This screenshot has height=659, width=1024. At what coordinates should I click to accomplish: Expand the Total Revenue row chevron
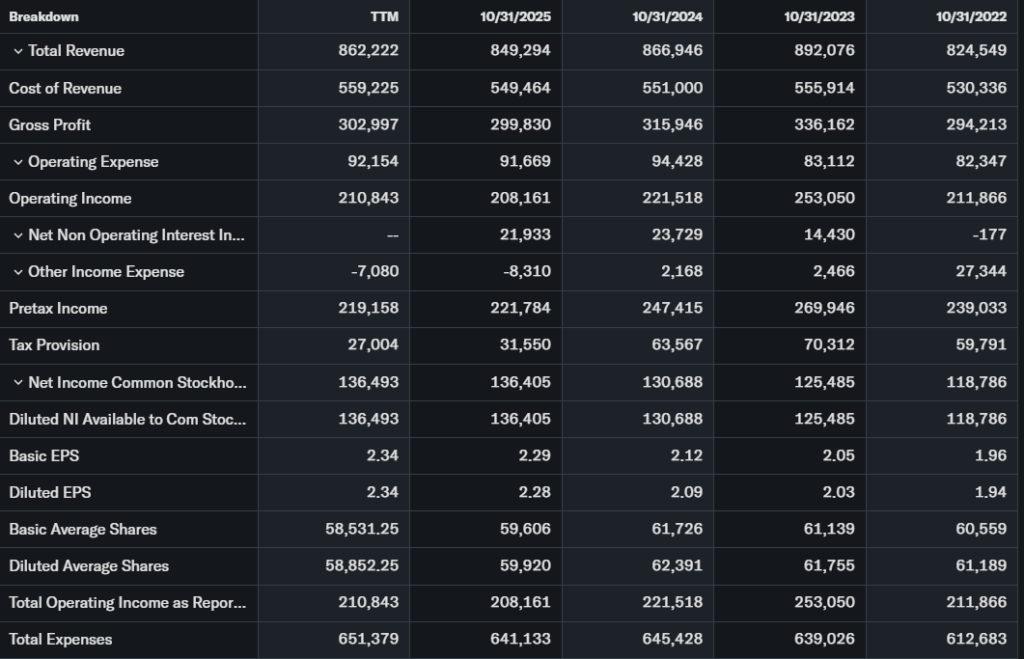[18, 51]
